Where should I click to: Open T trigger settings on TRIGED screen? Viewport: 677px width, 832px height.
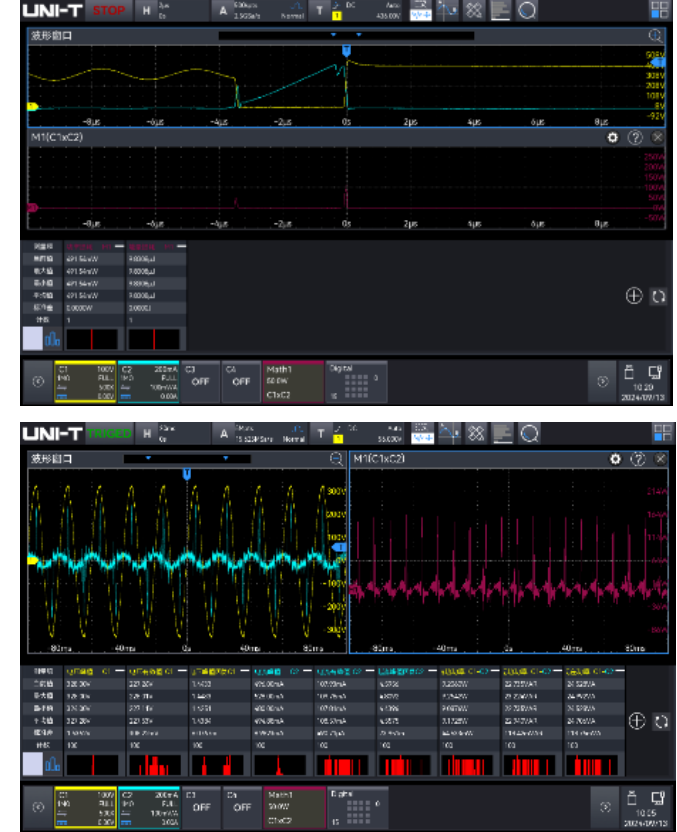(x=319, y=433)
